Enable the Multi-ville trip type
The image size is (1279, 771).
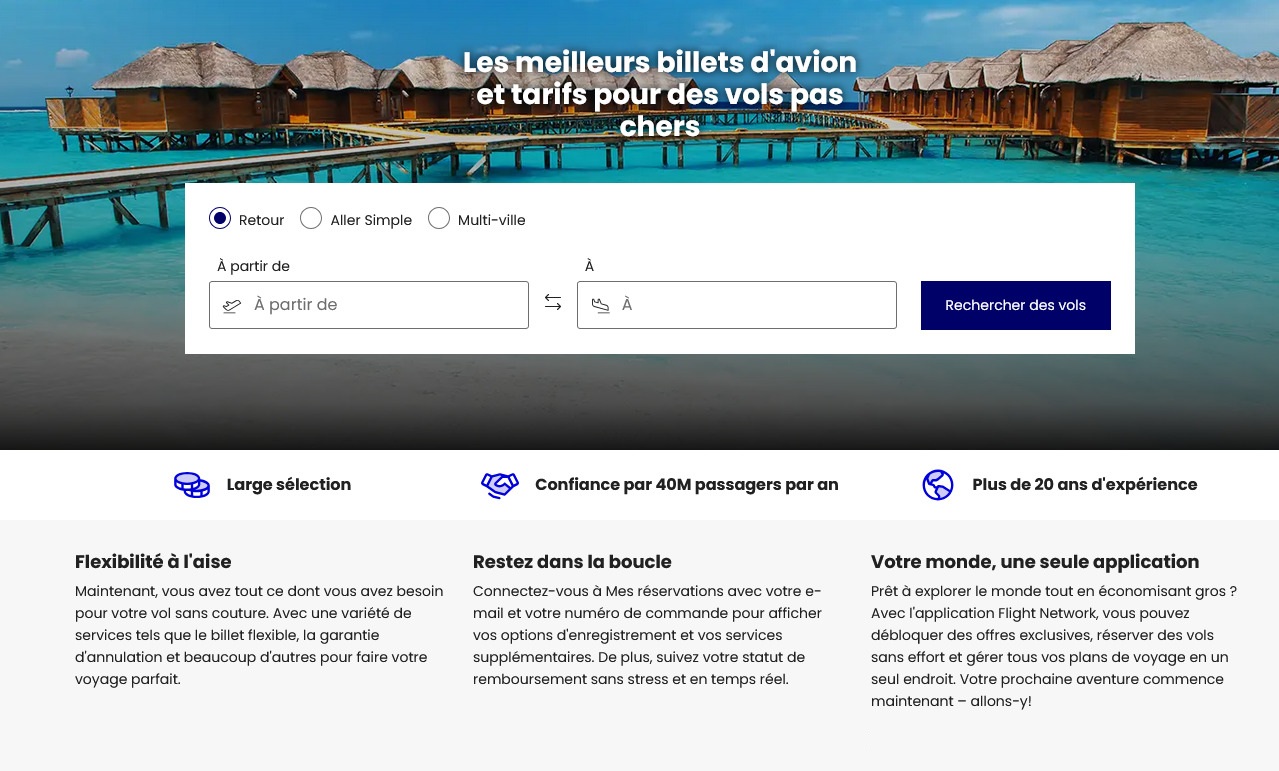[439, 218]
